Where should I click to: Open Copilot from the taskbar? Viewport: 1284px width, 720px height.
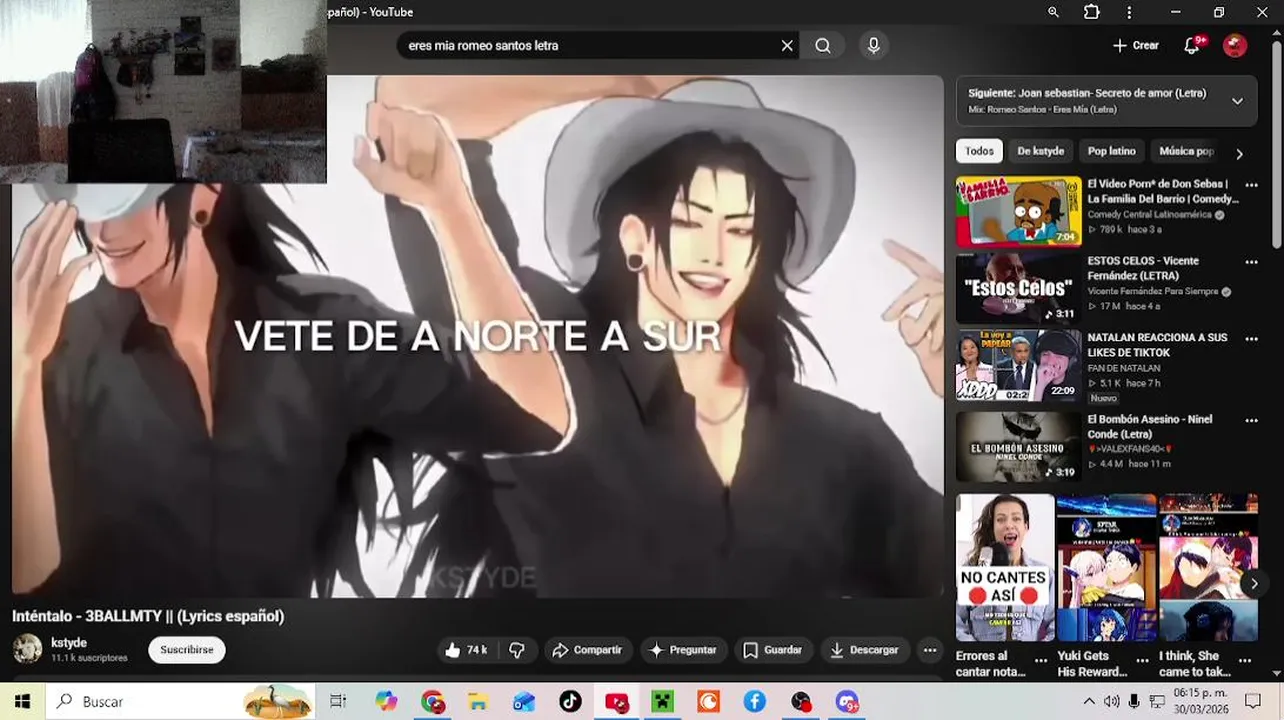point(386,702)
